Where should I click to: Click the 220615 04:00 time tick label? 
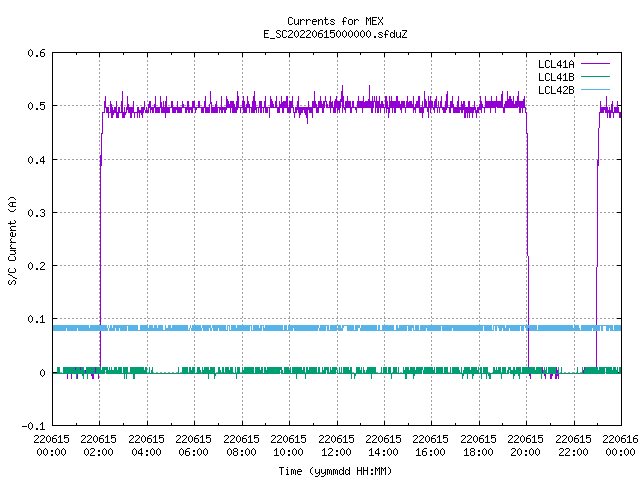(x=146, y=445)
